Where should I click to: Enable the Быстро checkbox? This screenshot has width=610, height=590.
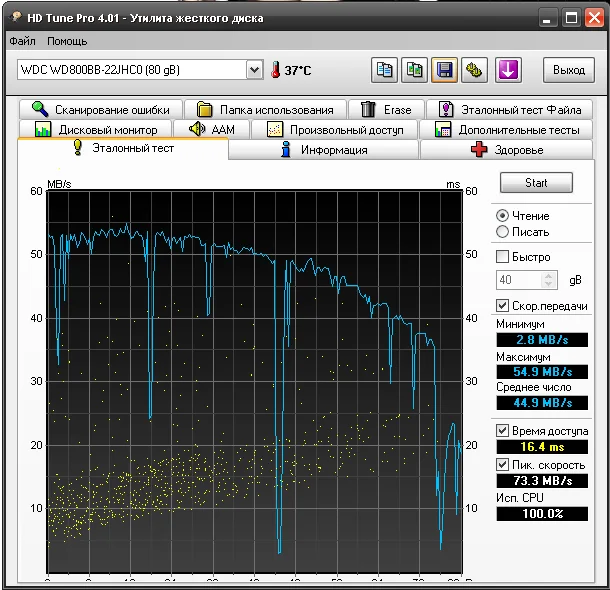pyautogui.click(x=503, y=257)
